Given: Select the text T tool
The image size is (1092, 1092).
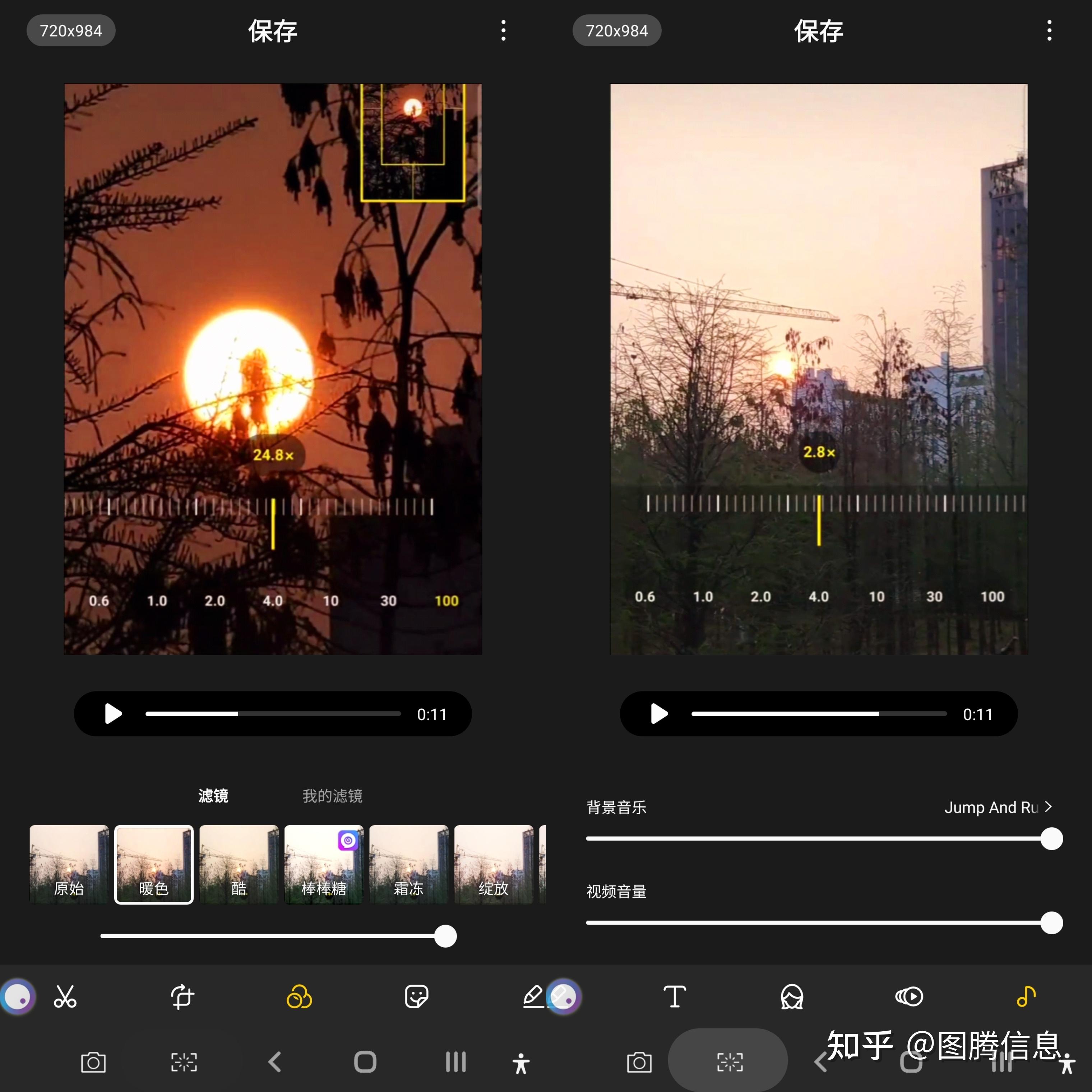Looking at the screenshot, I should (x=674, y=996).
